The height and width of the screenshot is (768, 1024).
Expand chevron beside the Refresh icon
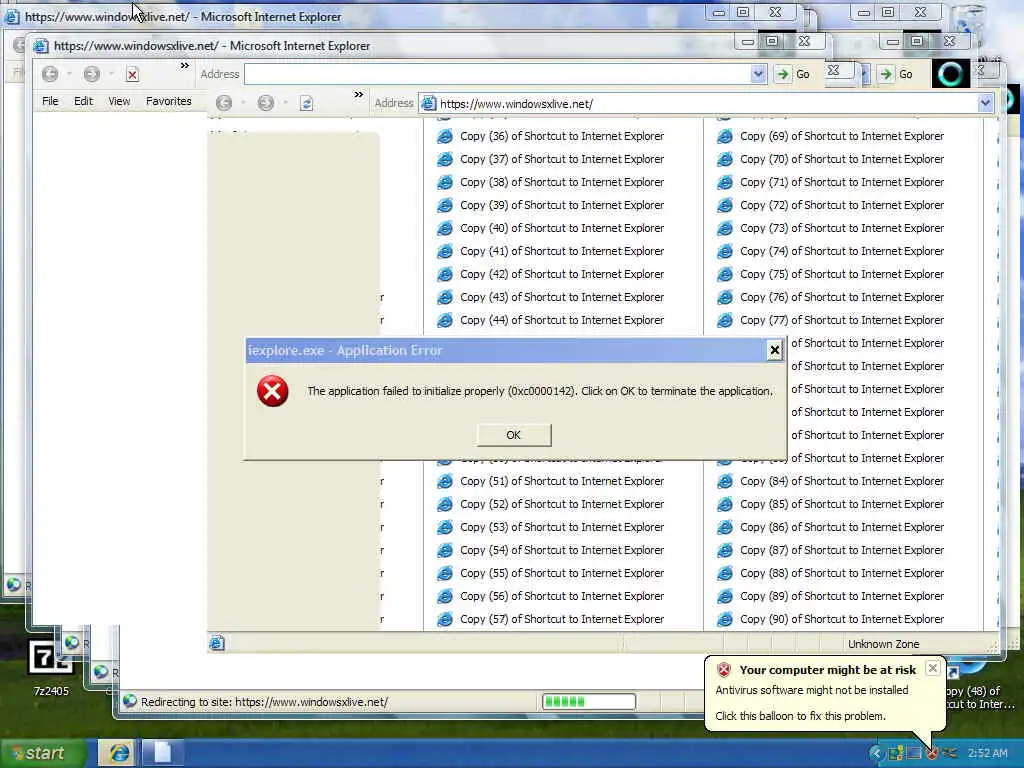pos(359,95)
